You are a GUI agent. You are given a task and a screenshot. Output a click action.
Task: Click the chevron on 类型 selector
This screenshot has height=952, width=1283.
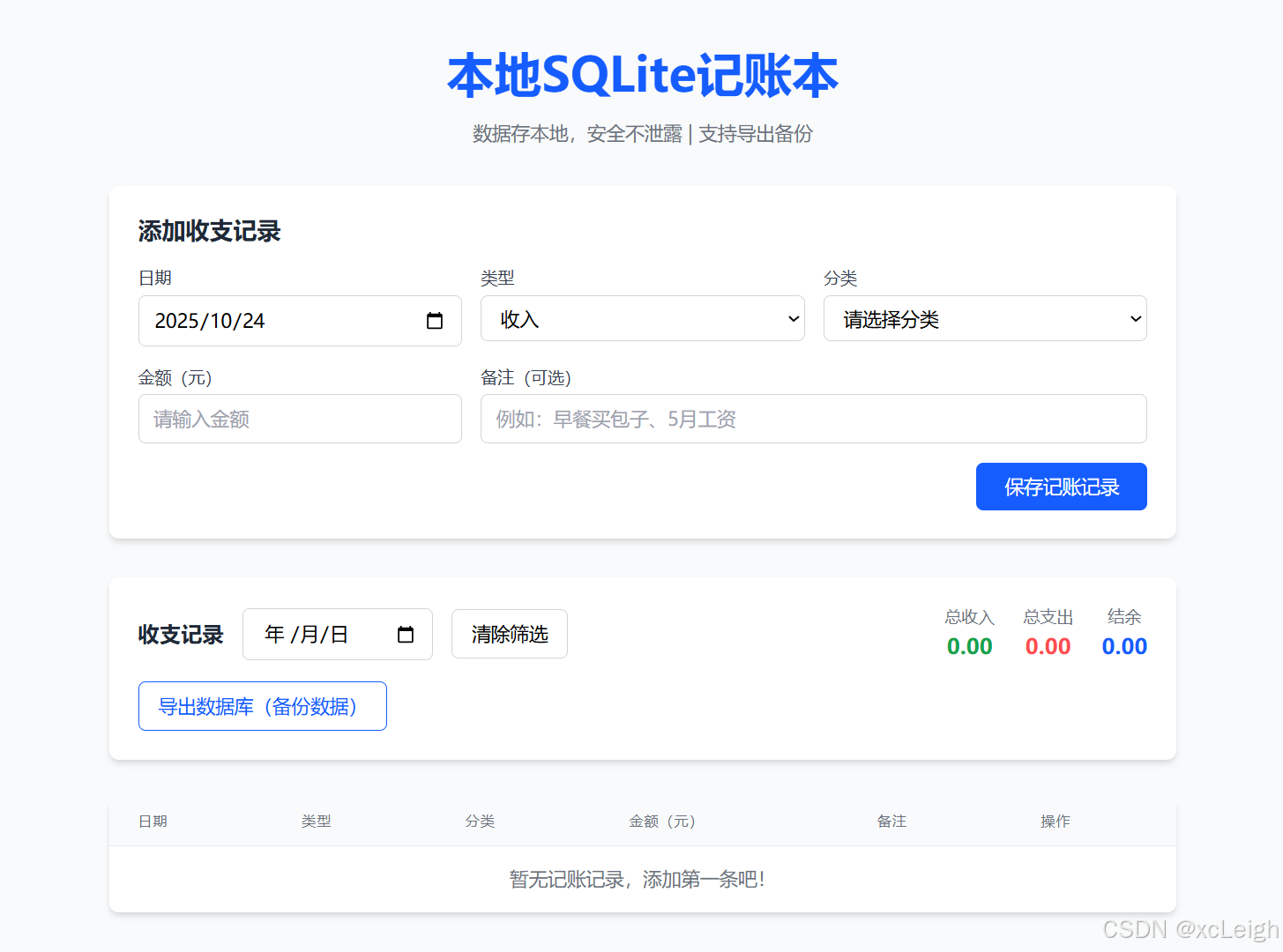click(793, 318)
